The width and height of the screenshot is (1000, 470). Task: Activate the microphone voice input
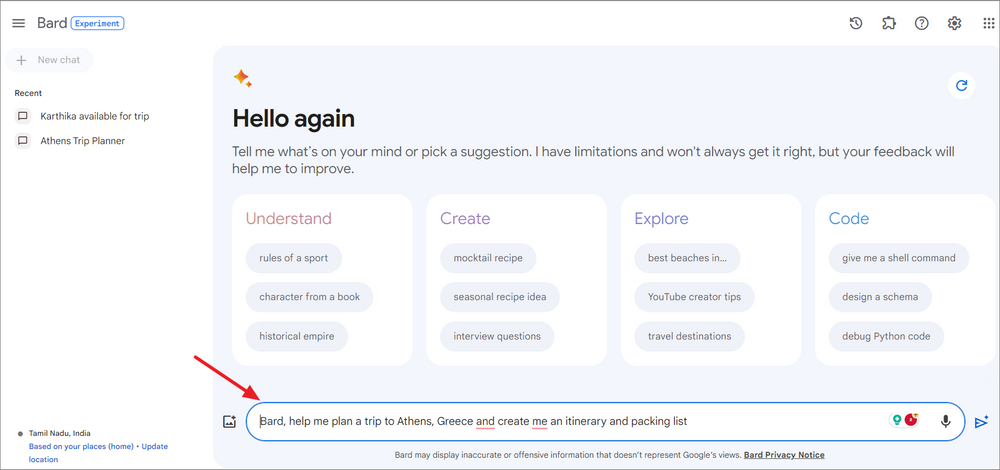tap(946, 421)
